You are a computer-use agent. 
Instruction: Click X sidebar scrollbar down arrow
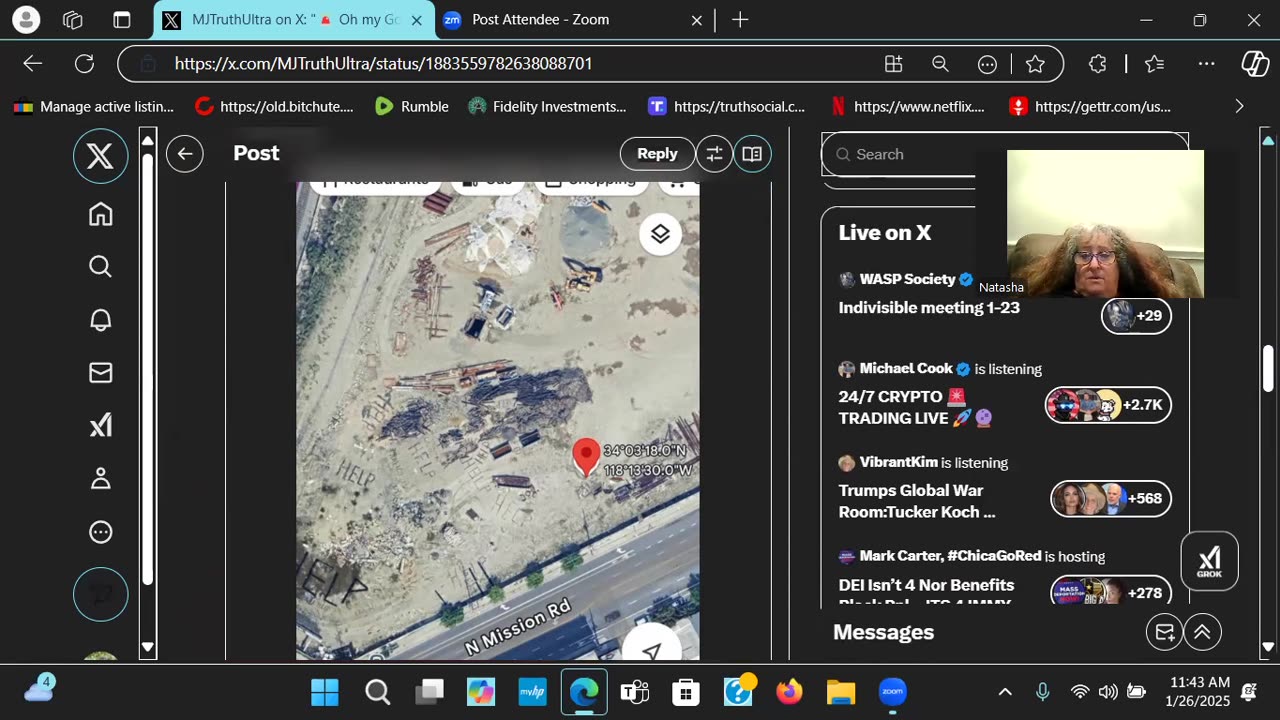pyautogui.click(x=148, y=647)
